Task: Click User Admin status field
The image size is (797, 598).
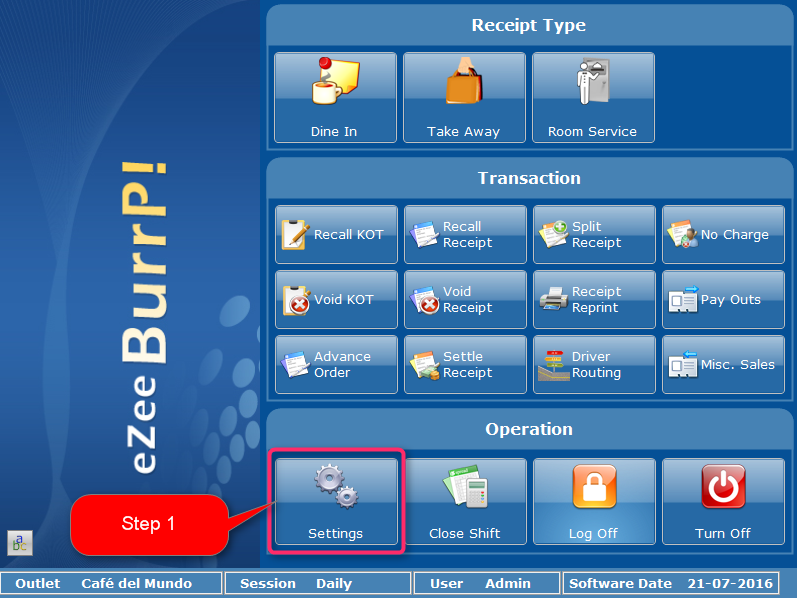Action: [487, 583]
